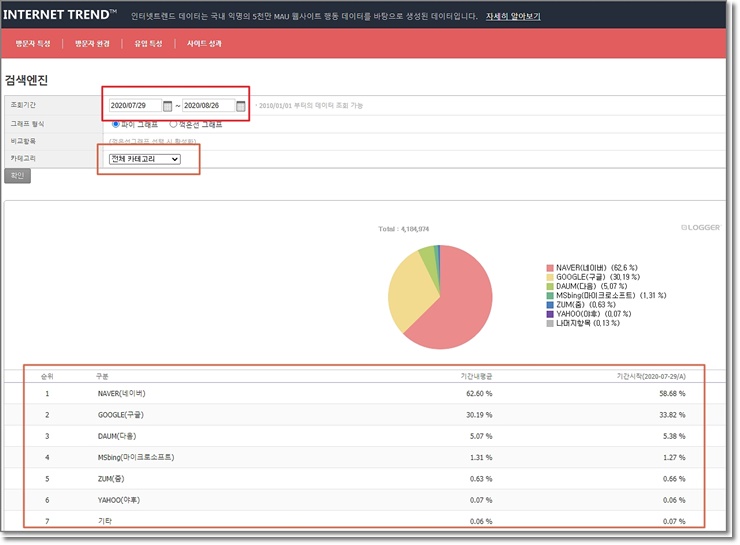This screenshot has width=740, height=545.
Task: Click the MSbing legend color swatch
Action: click(550, 296)
